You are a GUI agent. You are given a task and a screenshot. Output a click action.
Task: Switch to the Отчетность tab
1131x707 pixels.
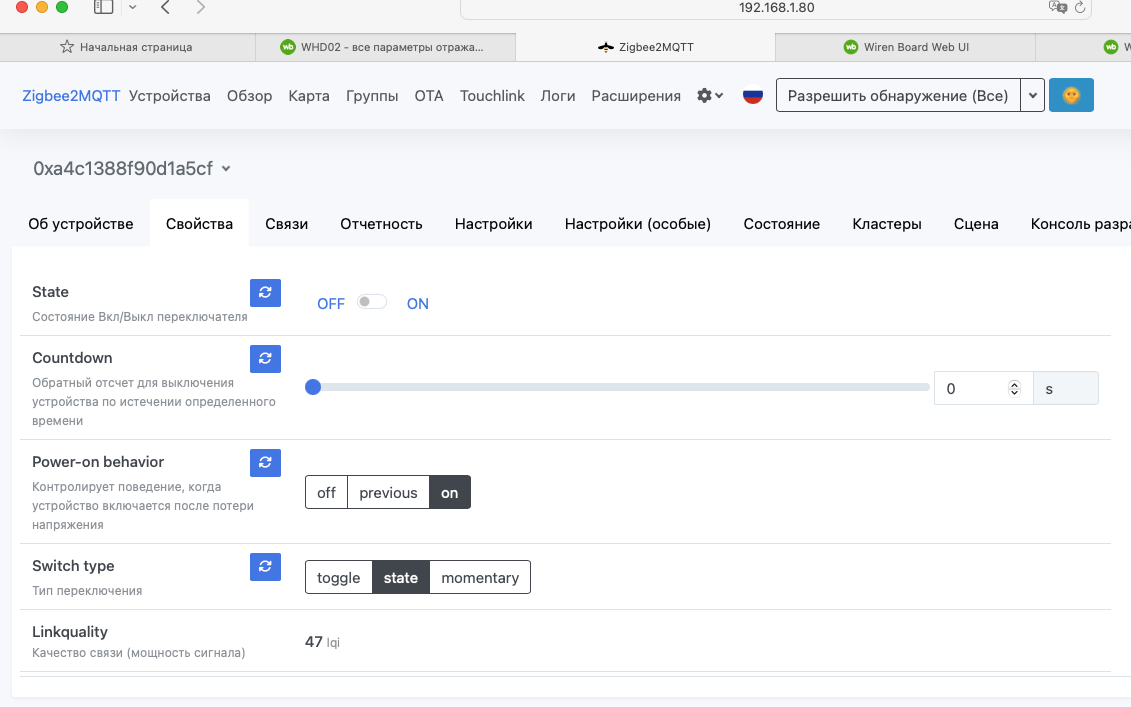point(381,224)
